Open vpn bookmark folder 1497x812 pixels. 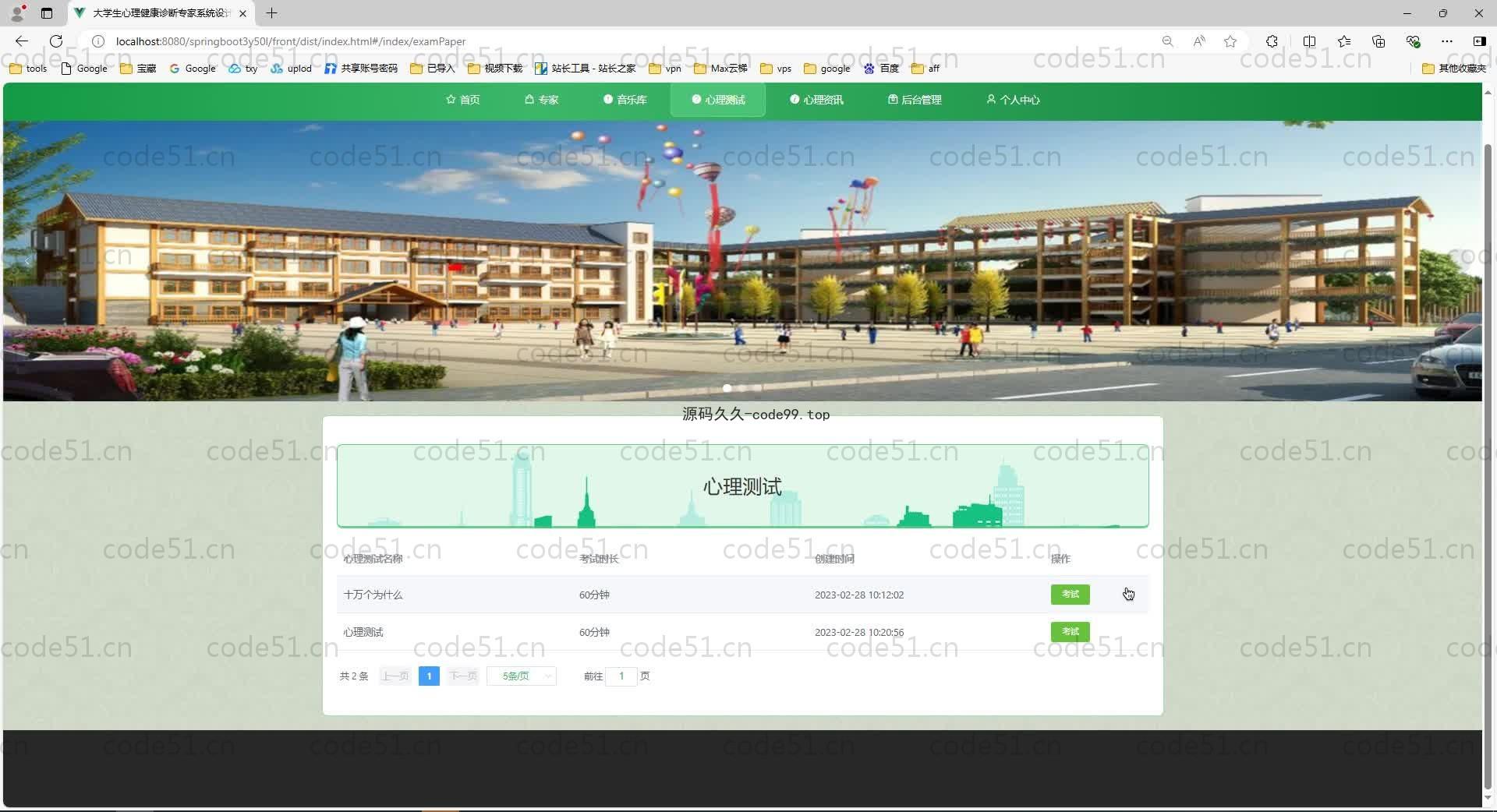point(665,69)
